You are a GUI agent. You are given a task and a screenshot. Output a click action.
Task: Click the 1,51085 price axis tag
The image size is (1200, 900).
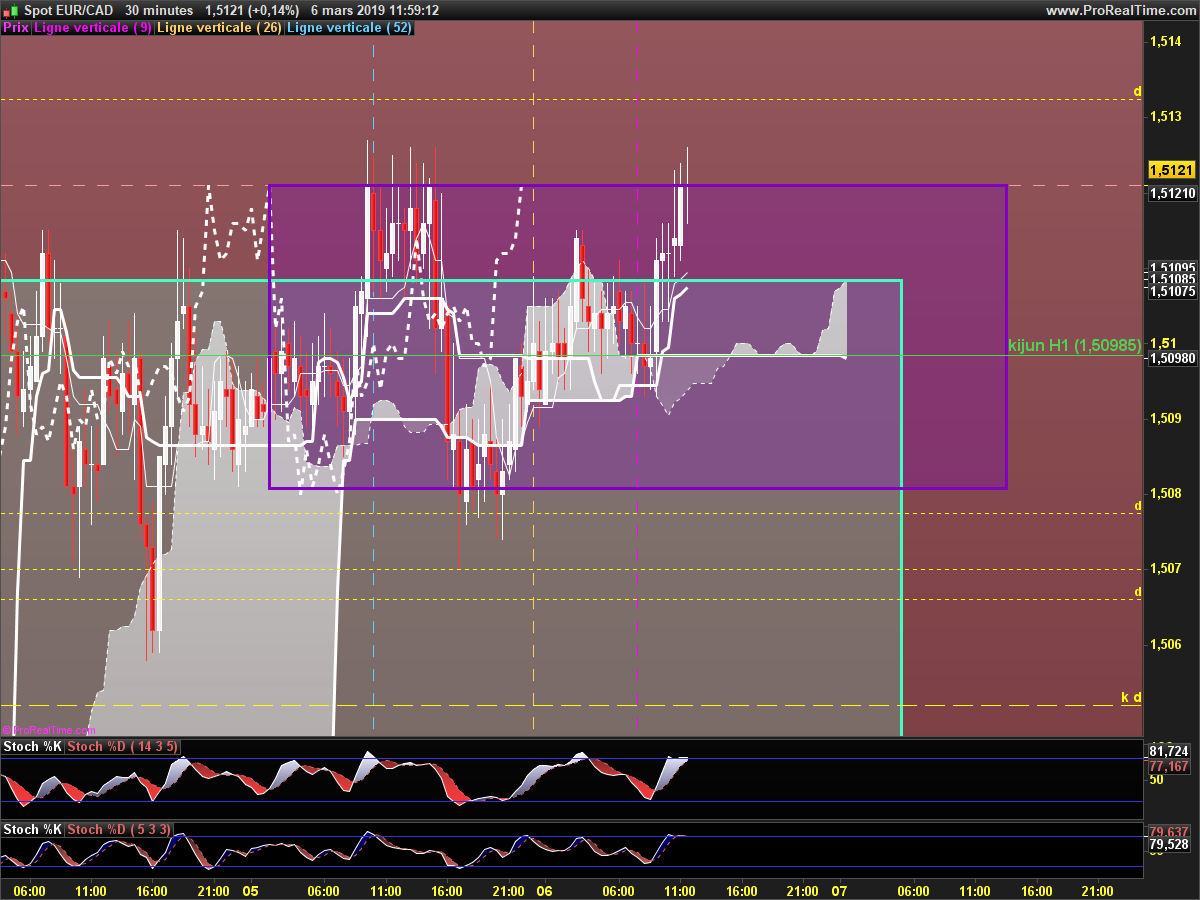click(x=1172, y=279)
